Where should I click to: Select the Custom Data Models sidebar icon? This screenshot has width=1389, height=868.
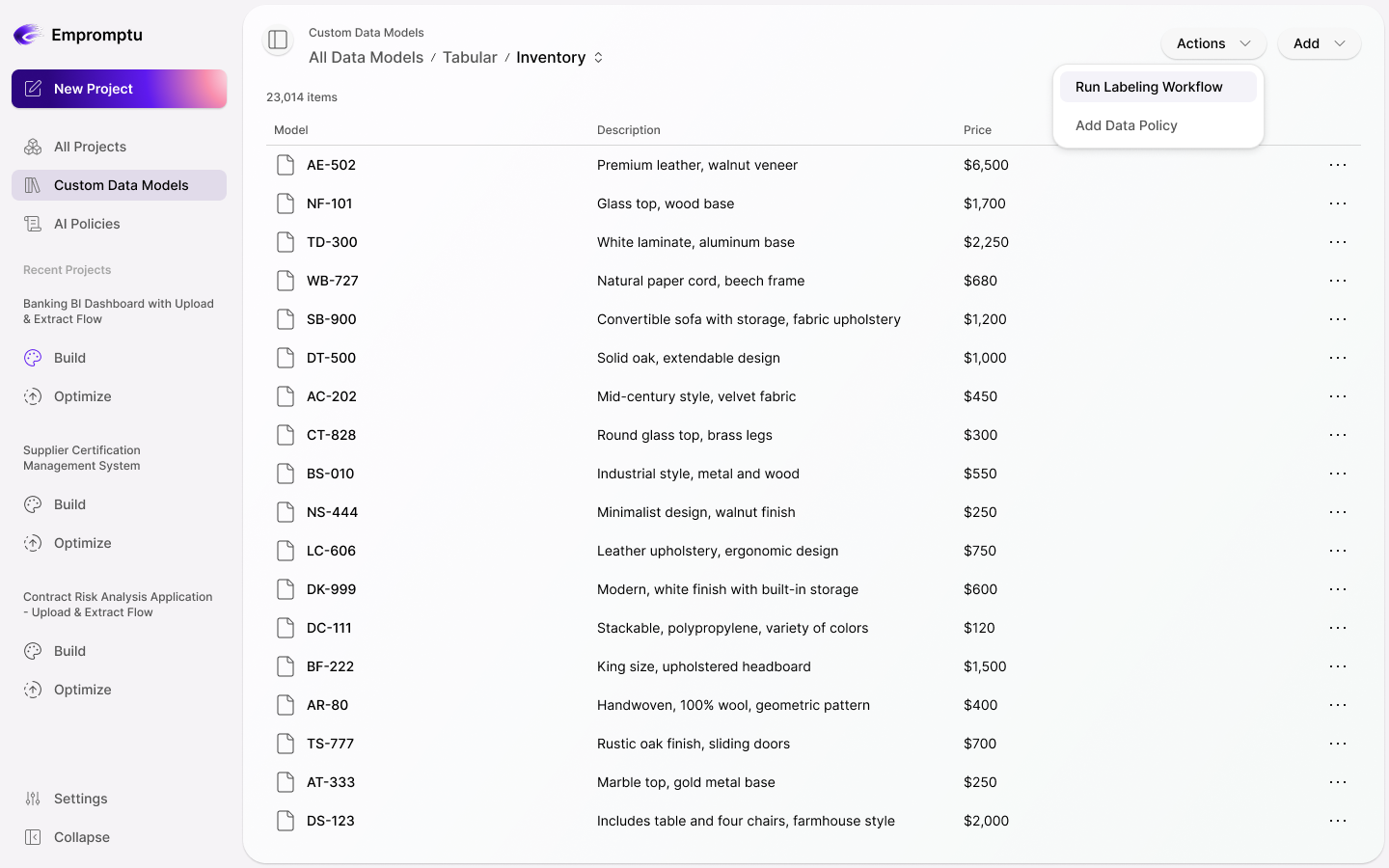33,185
